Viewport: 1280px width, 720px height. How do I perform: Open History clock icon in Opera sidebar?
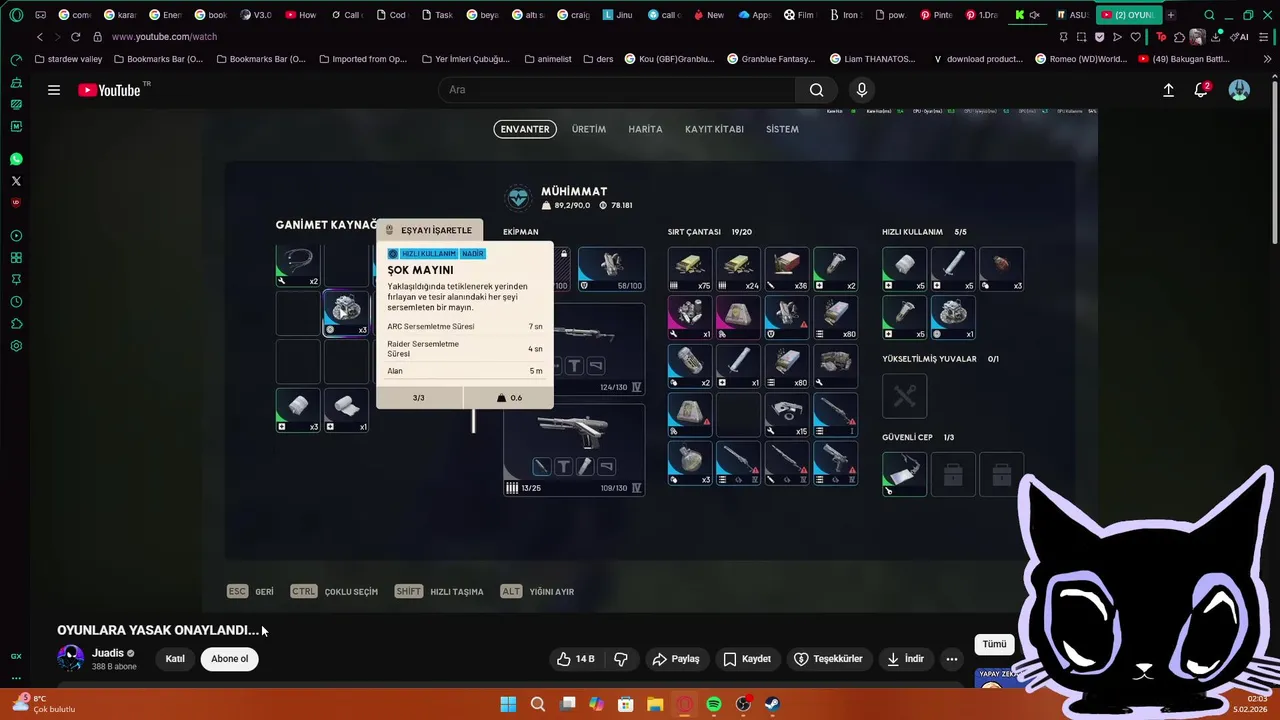(16, 302)
